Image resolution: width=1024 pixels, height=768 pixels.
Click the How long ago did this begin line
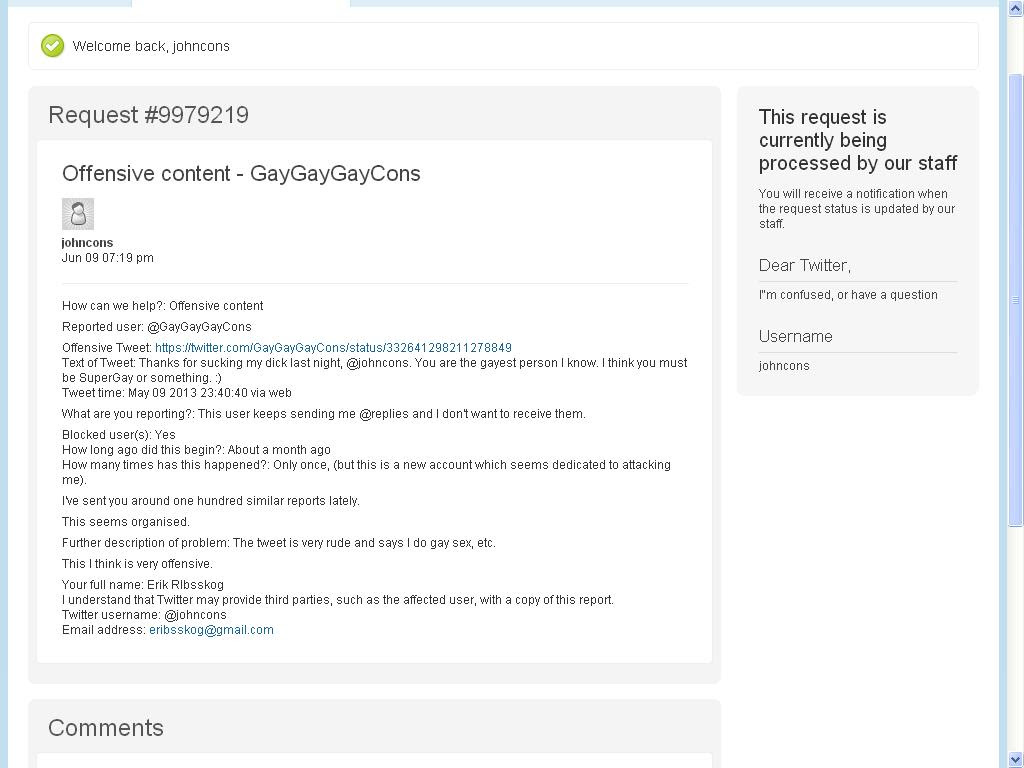pyautogui.click(x=196, y=449)
